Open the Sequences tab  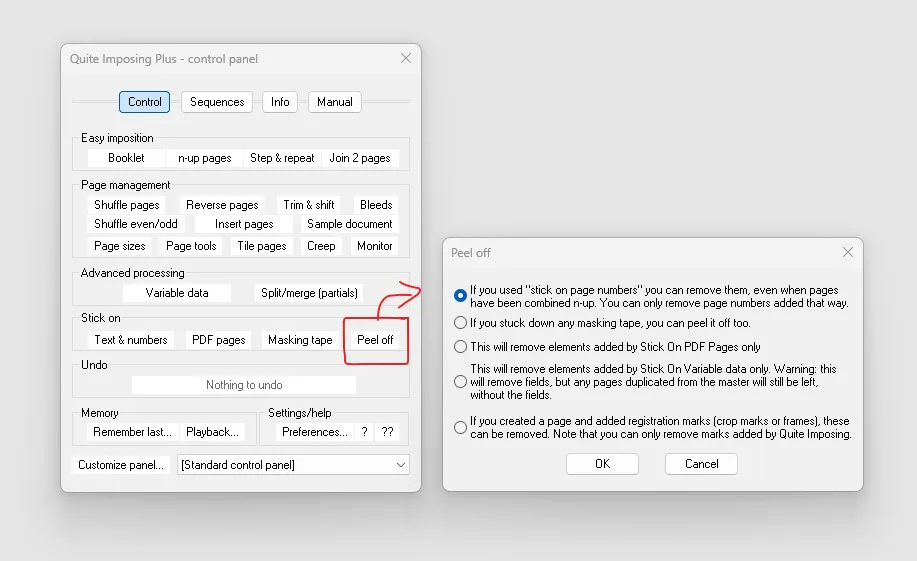[x=217, y=102]
